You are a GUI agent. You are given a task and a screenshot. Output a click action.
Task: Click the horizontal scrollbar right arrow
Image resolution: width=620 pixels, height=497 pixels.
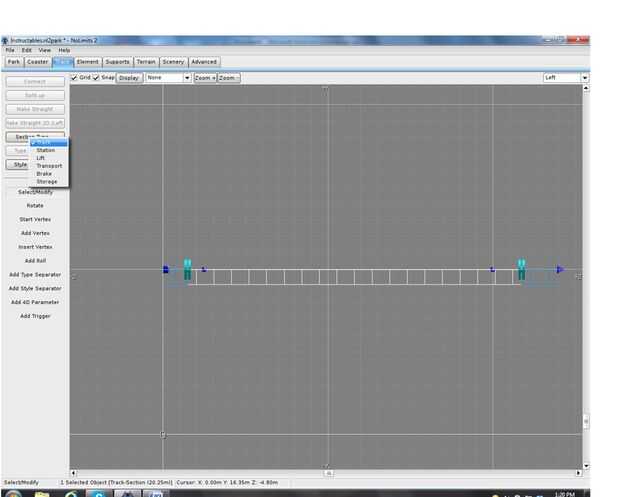point(578,473)
